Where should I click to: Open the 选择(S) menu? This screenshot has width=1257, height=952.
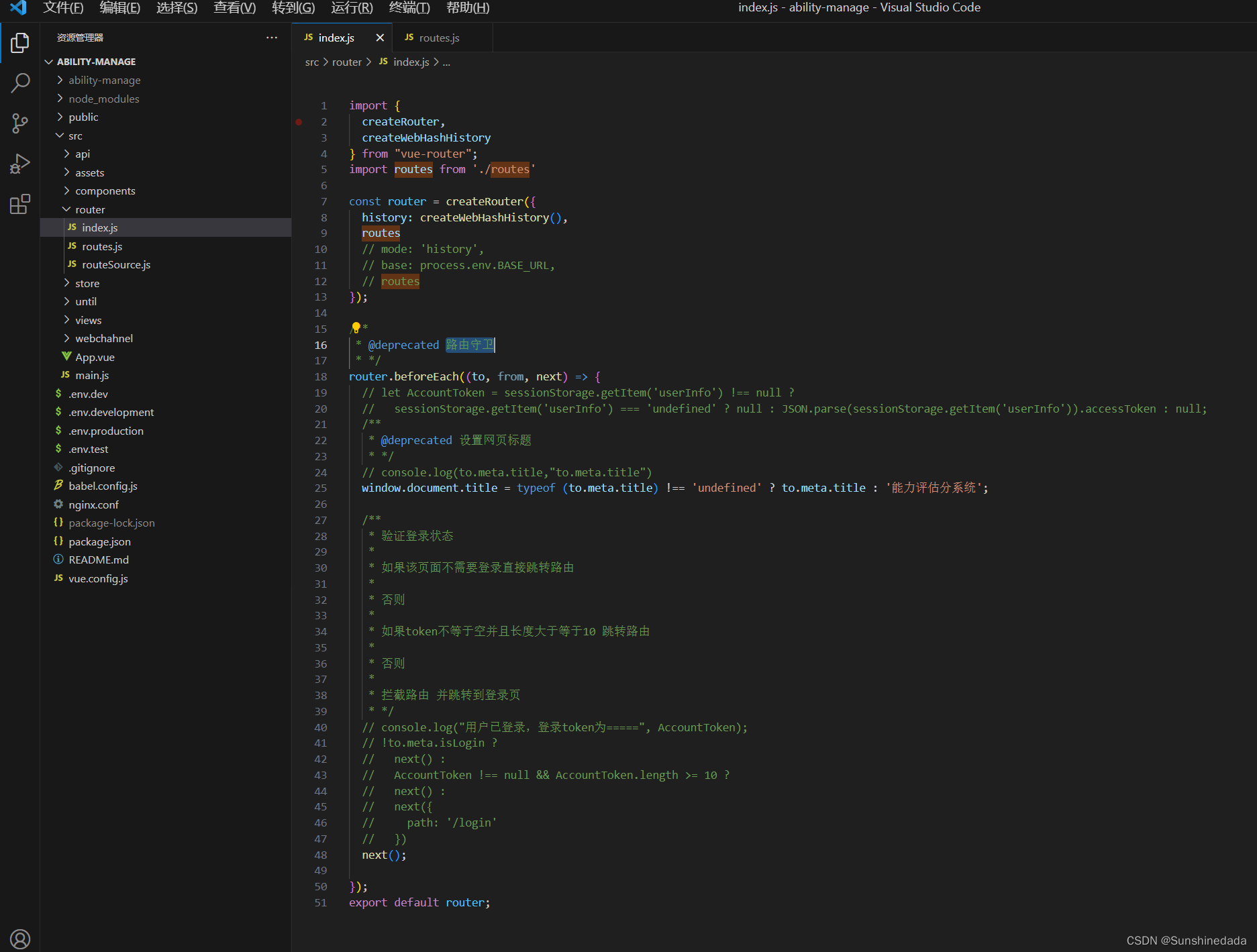coord(177,7)
